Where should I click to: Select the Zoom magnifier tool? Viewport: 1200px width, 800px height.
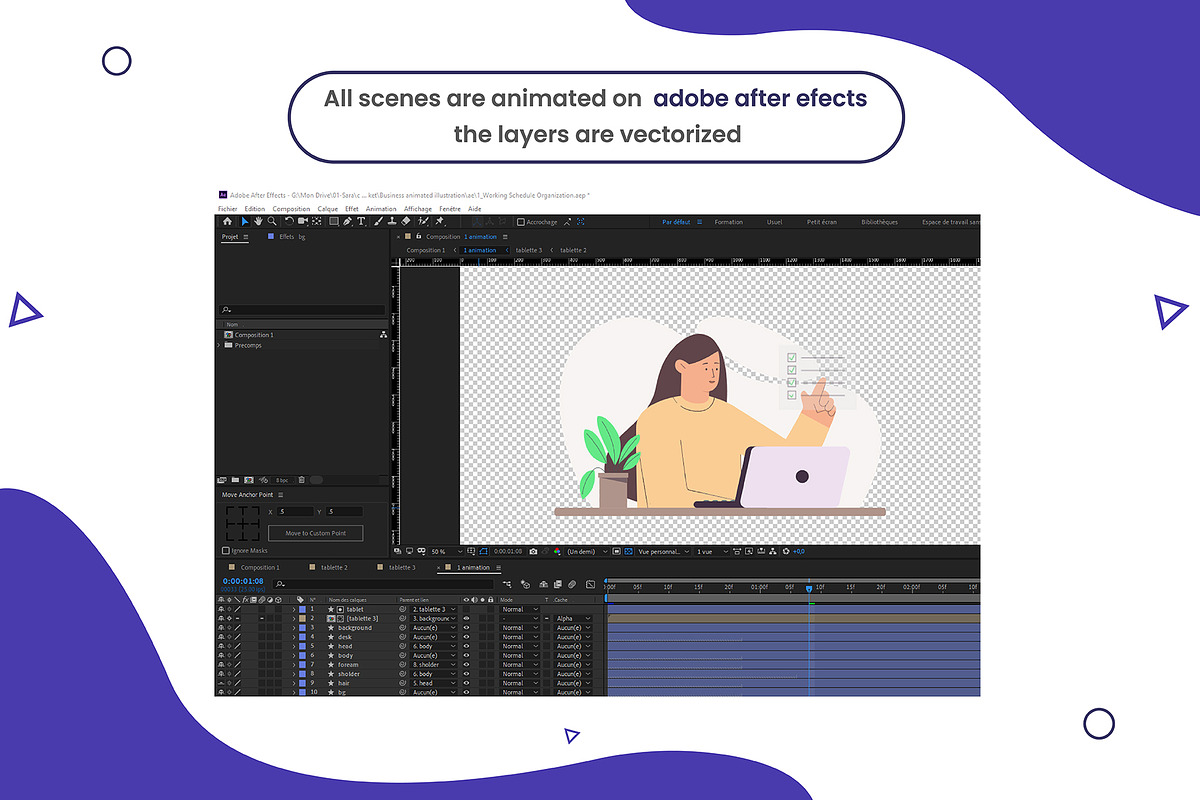[x=272, y=222]
